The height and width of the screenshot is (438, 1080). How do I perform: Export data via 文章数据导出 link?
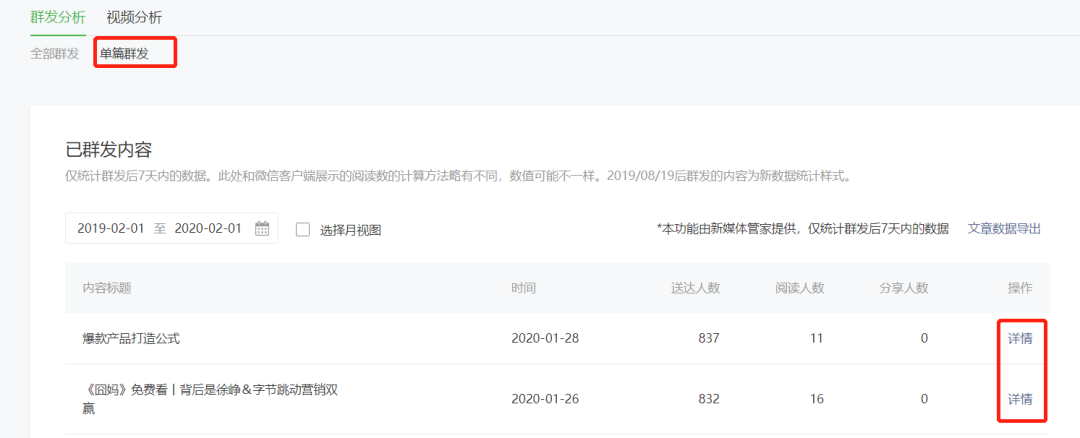click(1004, 228)
